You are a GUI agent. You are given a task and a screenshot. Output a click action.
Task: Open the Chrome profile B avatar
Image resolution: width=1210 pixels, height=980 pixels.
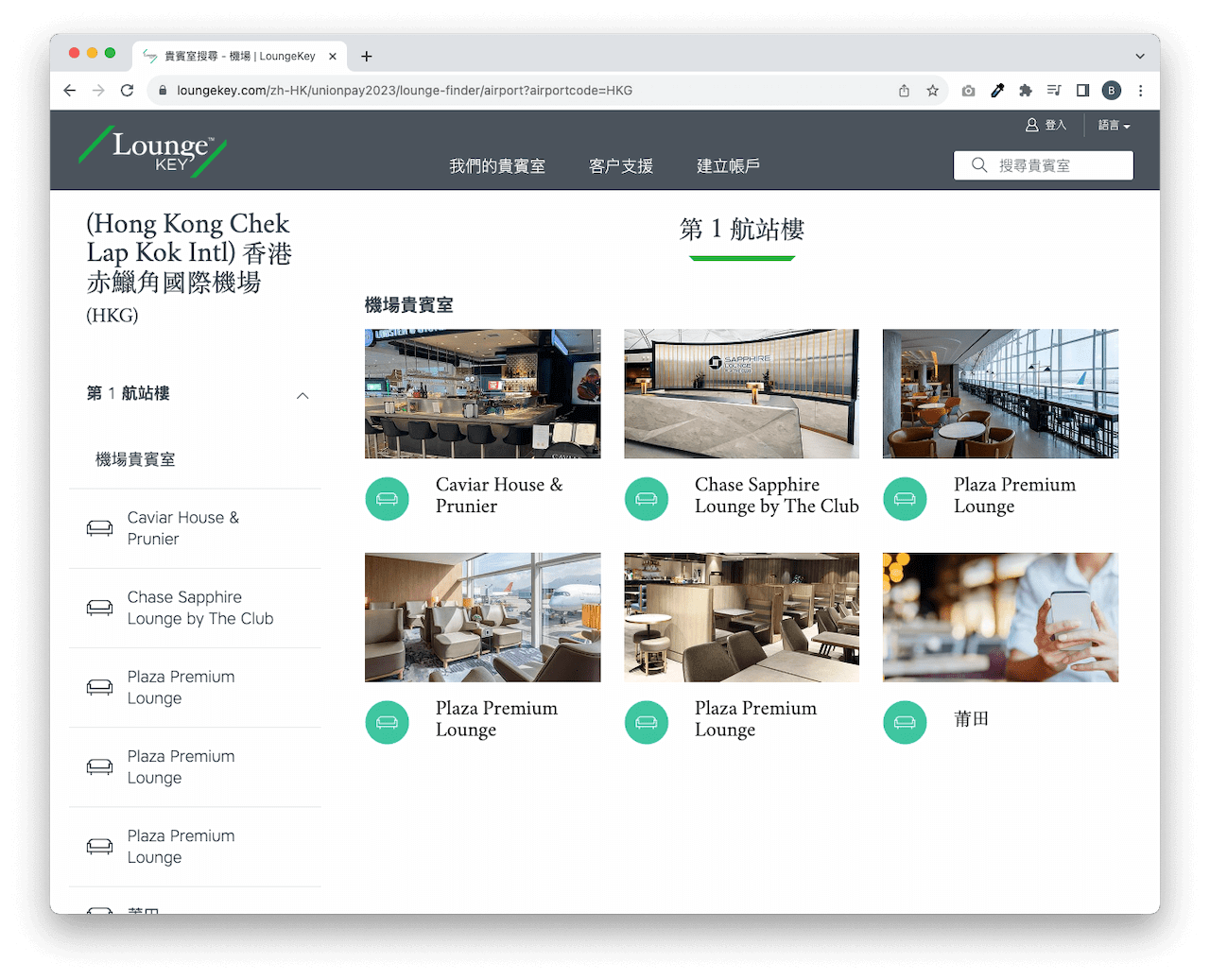click(1112, 91)
